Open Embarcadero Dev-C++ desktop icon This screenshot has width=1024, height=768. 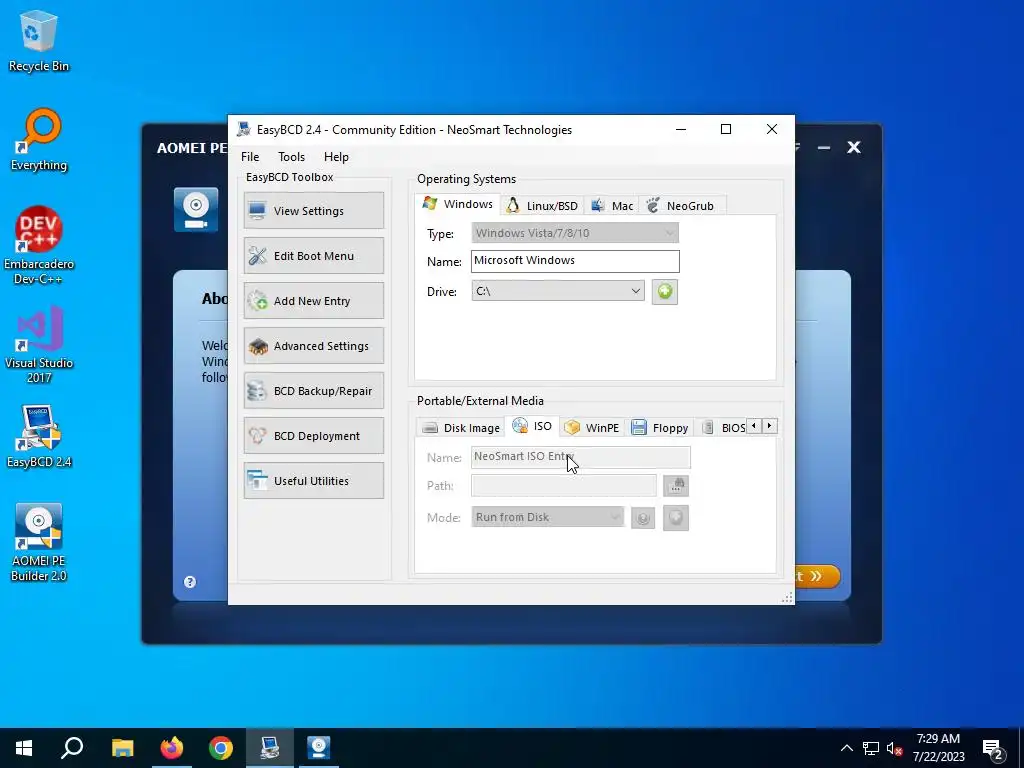pyautogui.click(x=39, y=245)
